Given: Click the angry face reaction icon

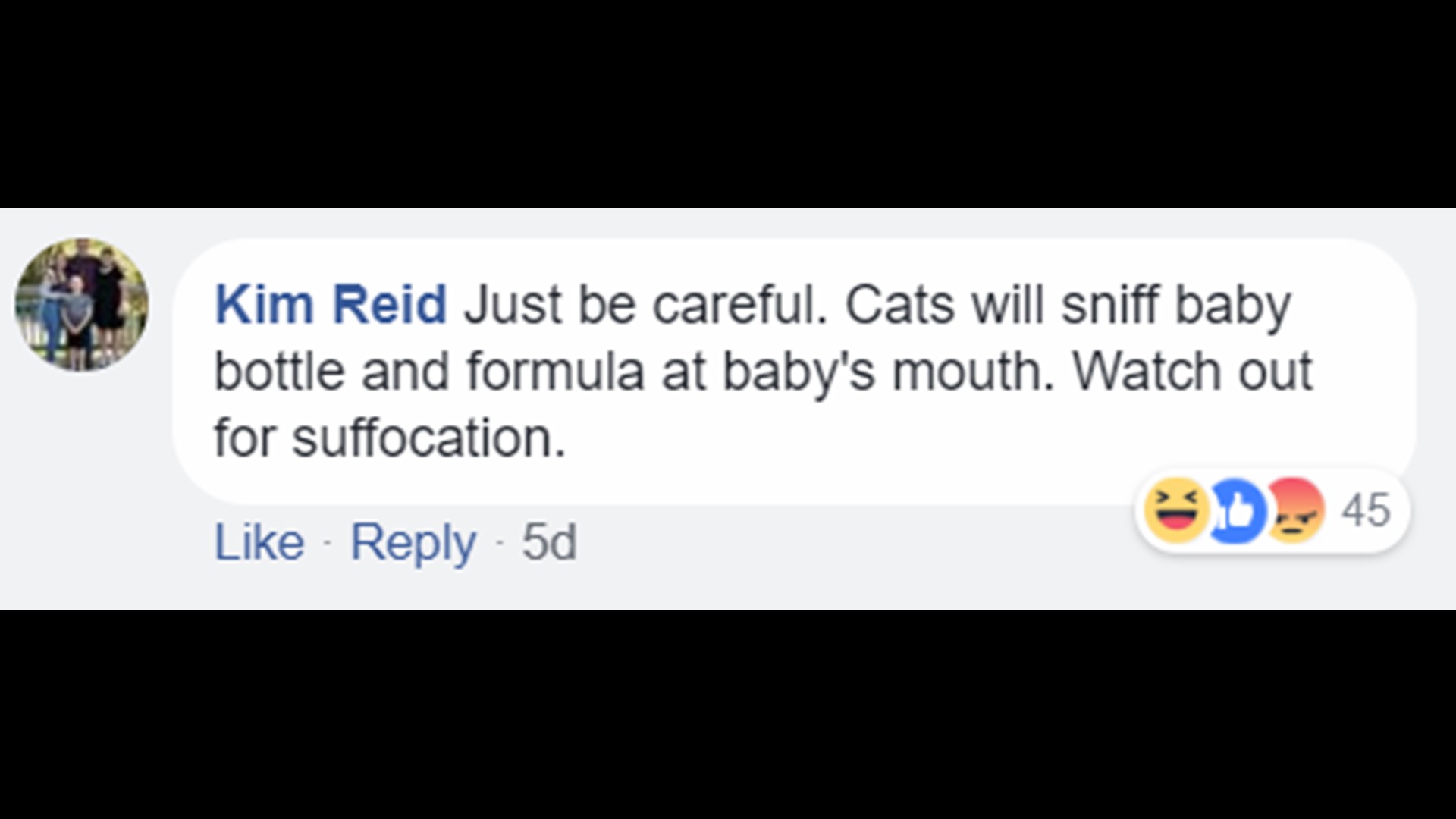Looking at the screenshot, I should (1296, 510).
